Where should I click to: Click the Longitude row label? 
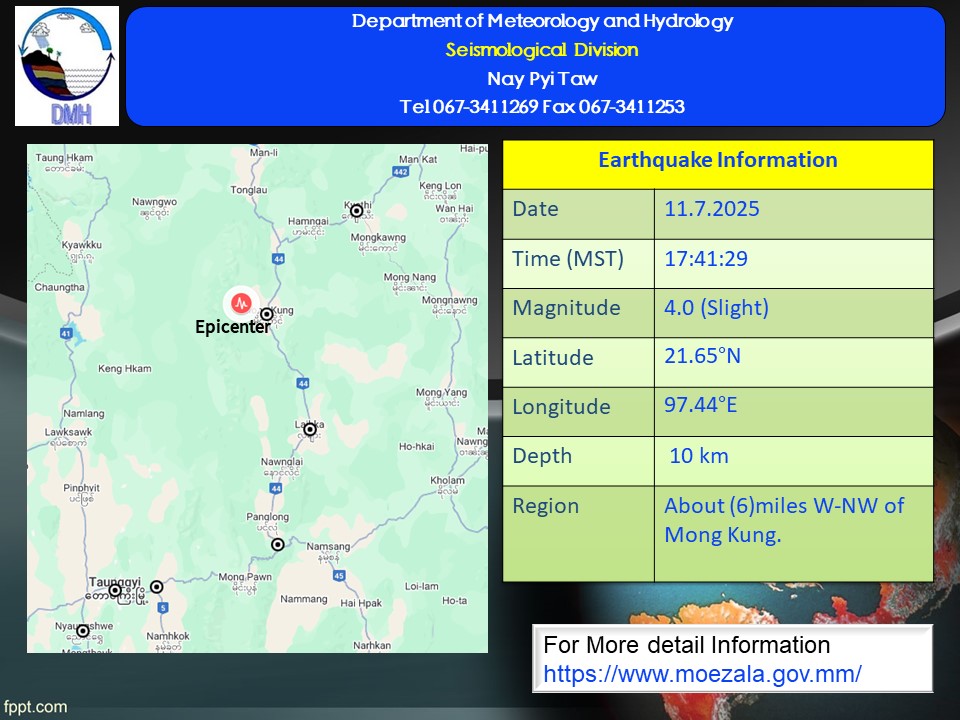pyautogui.click(x=561, y=407)
